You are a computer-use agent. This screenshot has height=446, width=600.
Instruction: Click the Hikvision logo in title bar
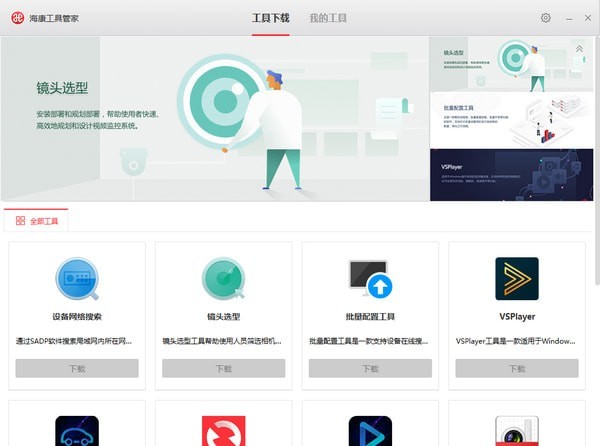coord(15,18)
